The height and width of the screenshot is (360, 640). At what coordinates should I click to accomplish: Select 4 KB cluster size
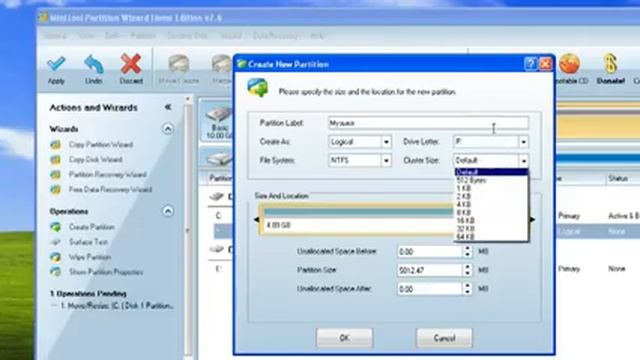491,204
